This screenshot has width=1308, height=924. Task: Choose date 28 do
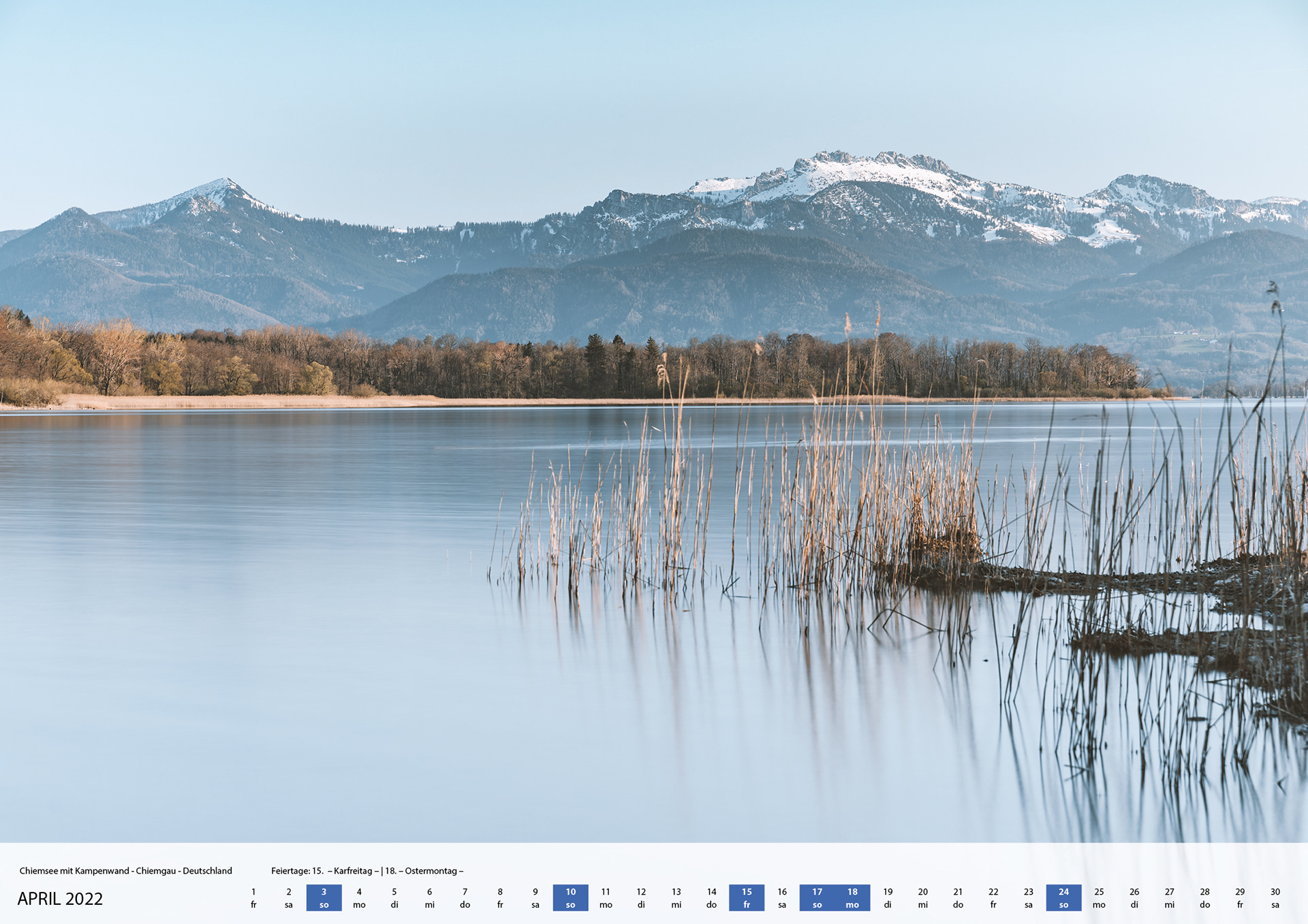(1205, 898)
